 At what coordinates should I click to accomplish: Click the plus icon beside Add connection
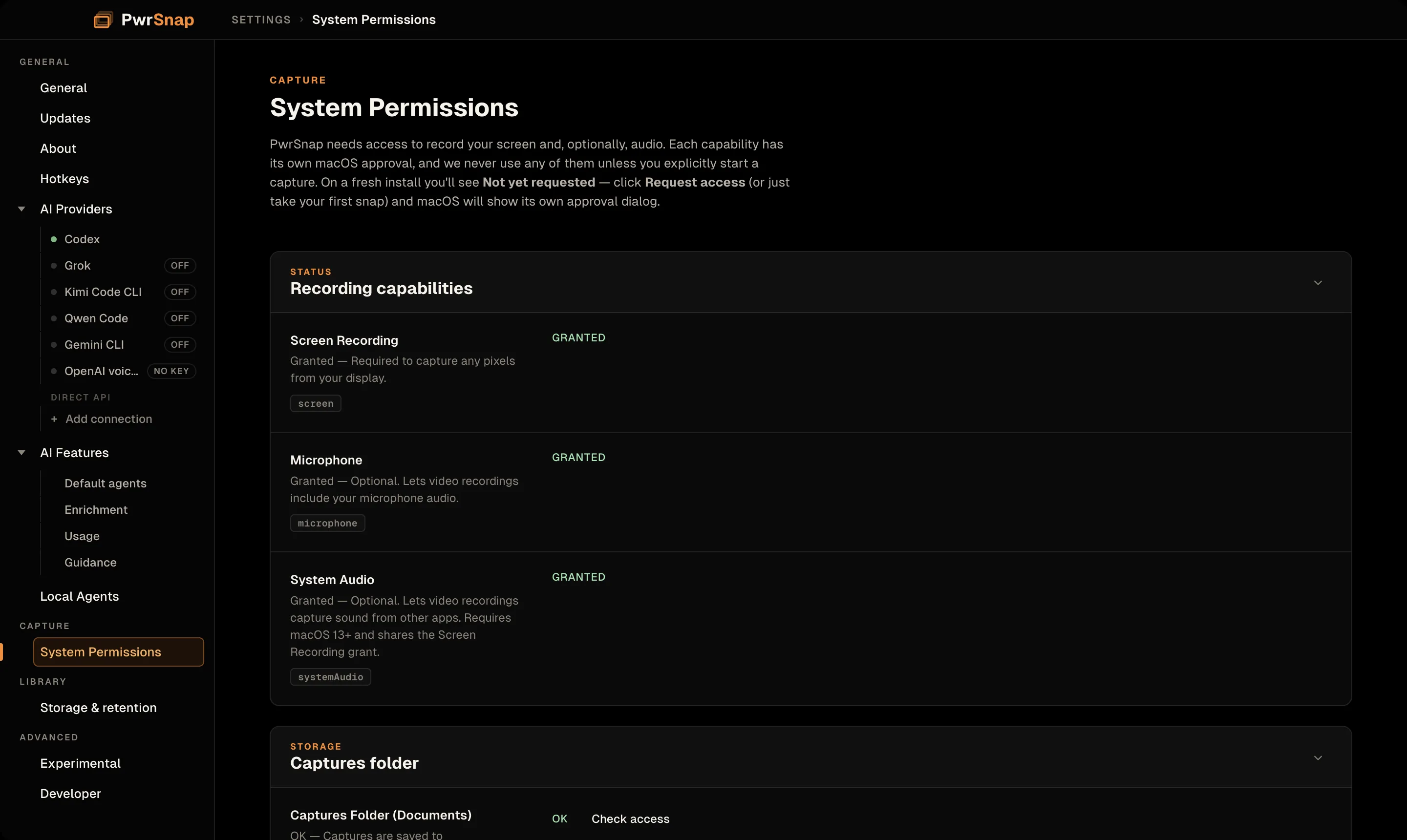click(54, 419)
